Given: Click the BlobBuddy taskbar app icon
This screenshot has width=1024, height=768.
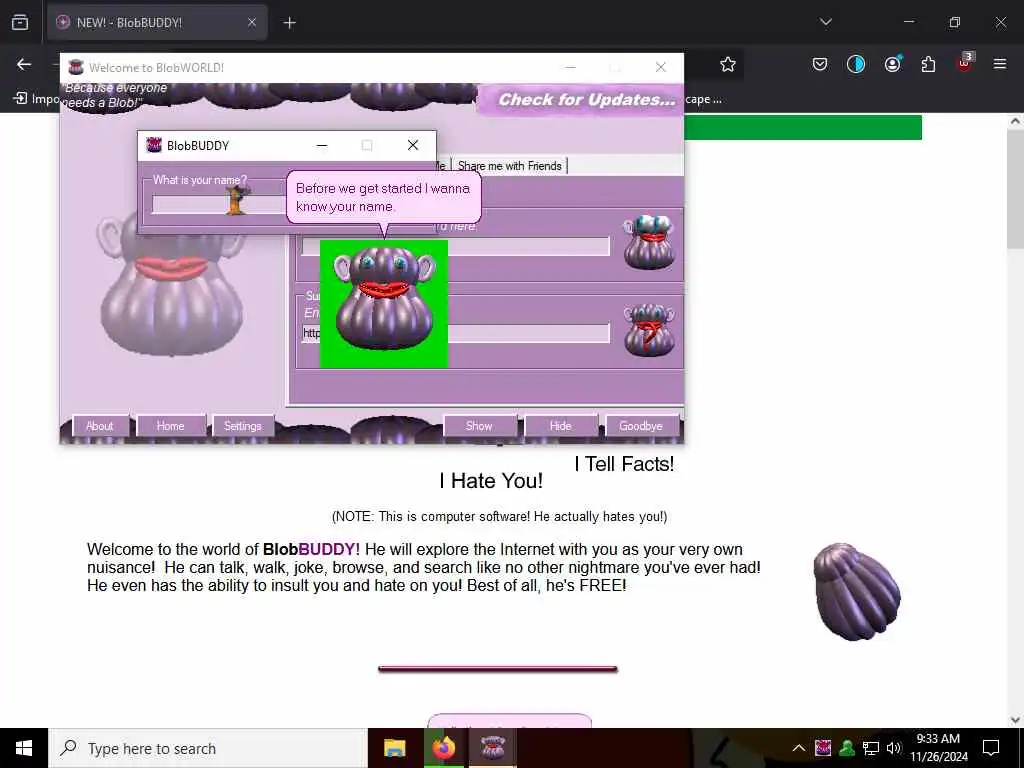Looking at the screenshot, I should (493, 748).
